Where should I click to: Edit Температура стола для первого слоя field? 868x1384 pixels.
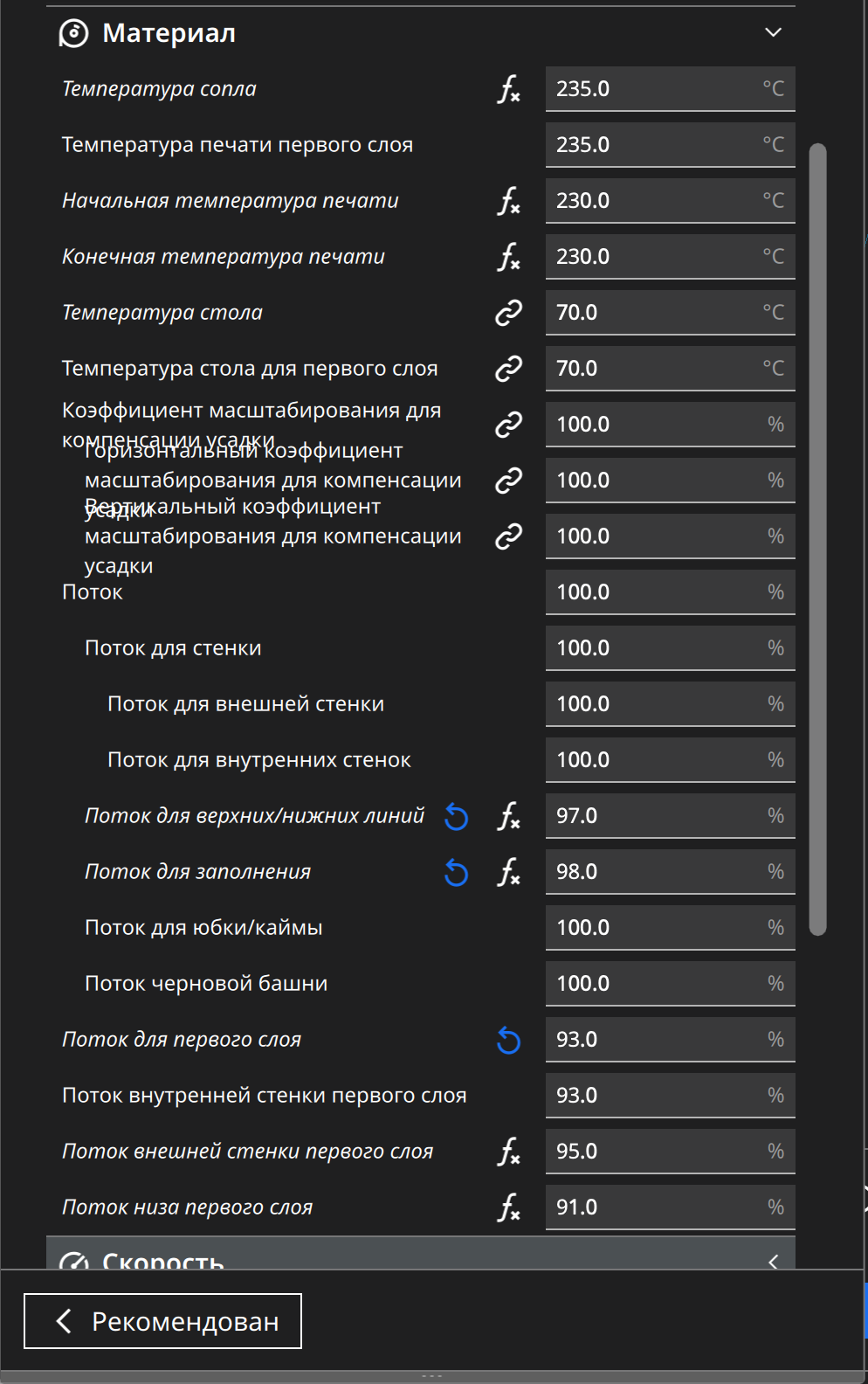point(671,369)
